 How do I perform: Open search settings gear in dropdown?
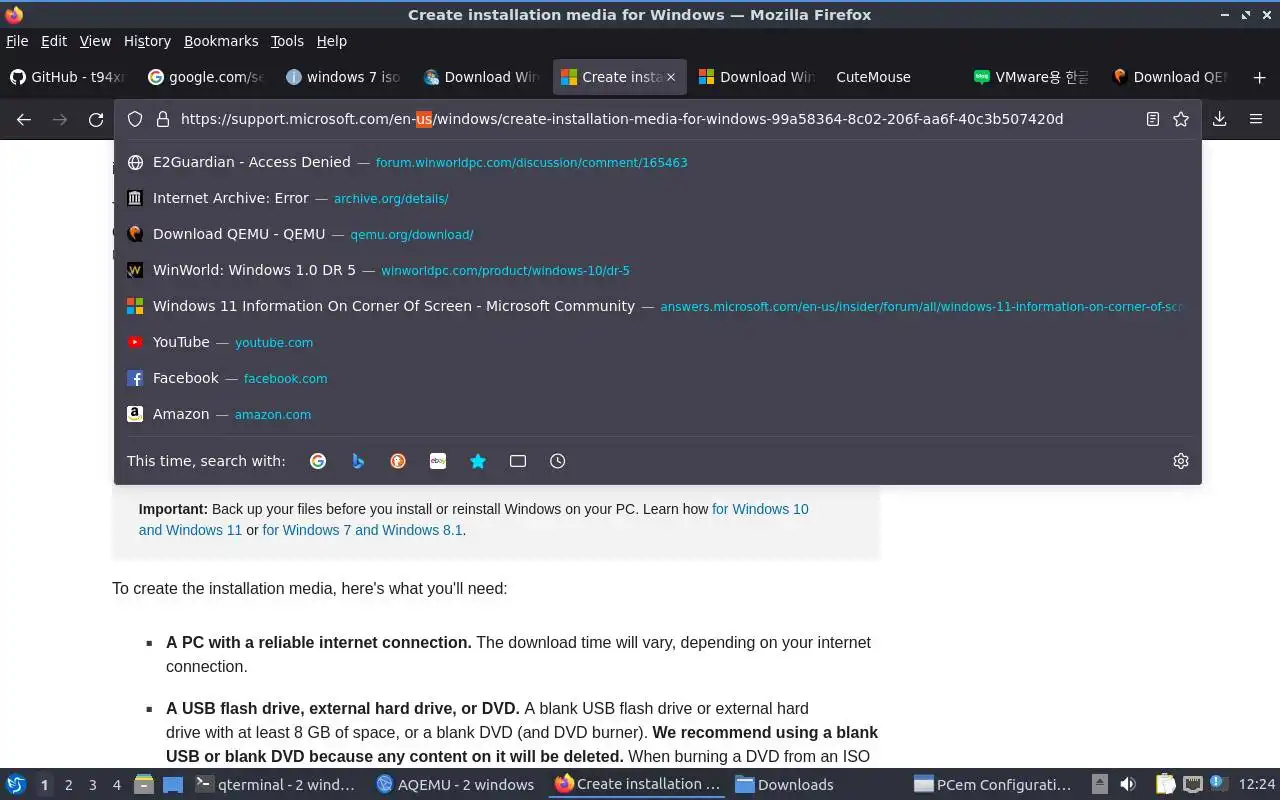pos(1181,461)
